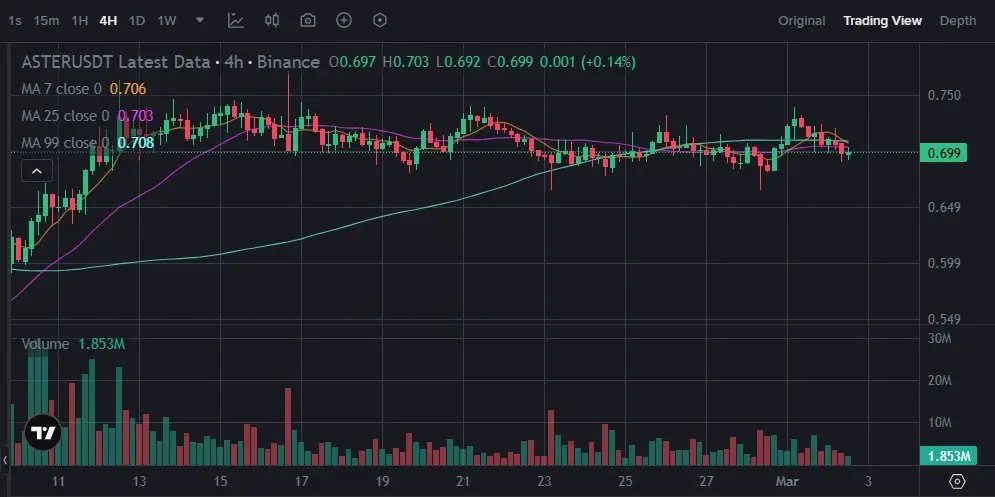Select the 1H timeframe
Viewport: 995px width, 497px height.
pyautogui.click(x=79, y=20)
